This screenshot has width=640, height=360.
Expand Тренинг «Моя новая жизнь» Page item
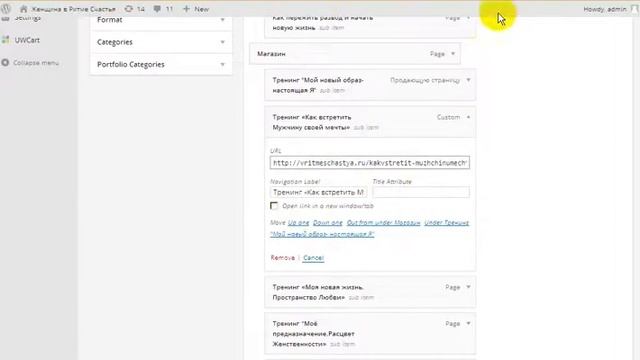[x=468, y=287]
